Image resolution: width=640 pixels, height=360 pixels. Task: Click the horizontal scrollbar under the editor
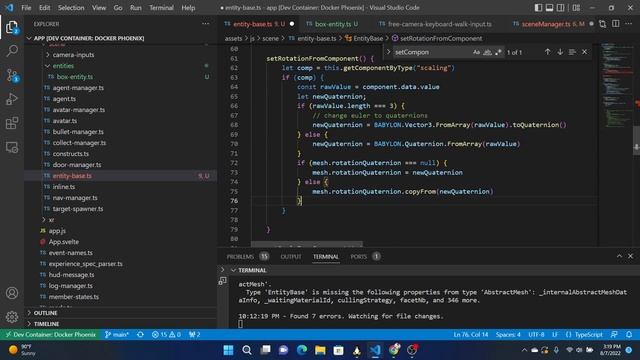coord(307,244)
